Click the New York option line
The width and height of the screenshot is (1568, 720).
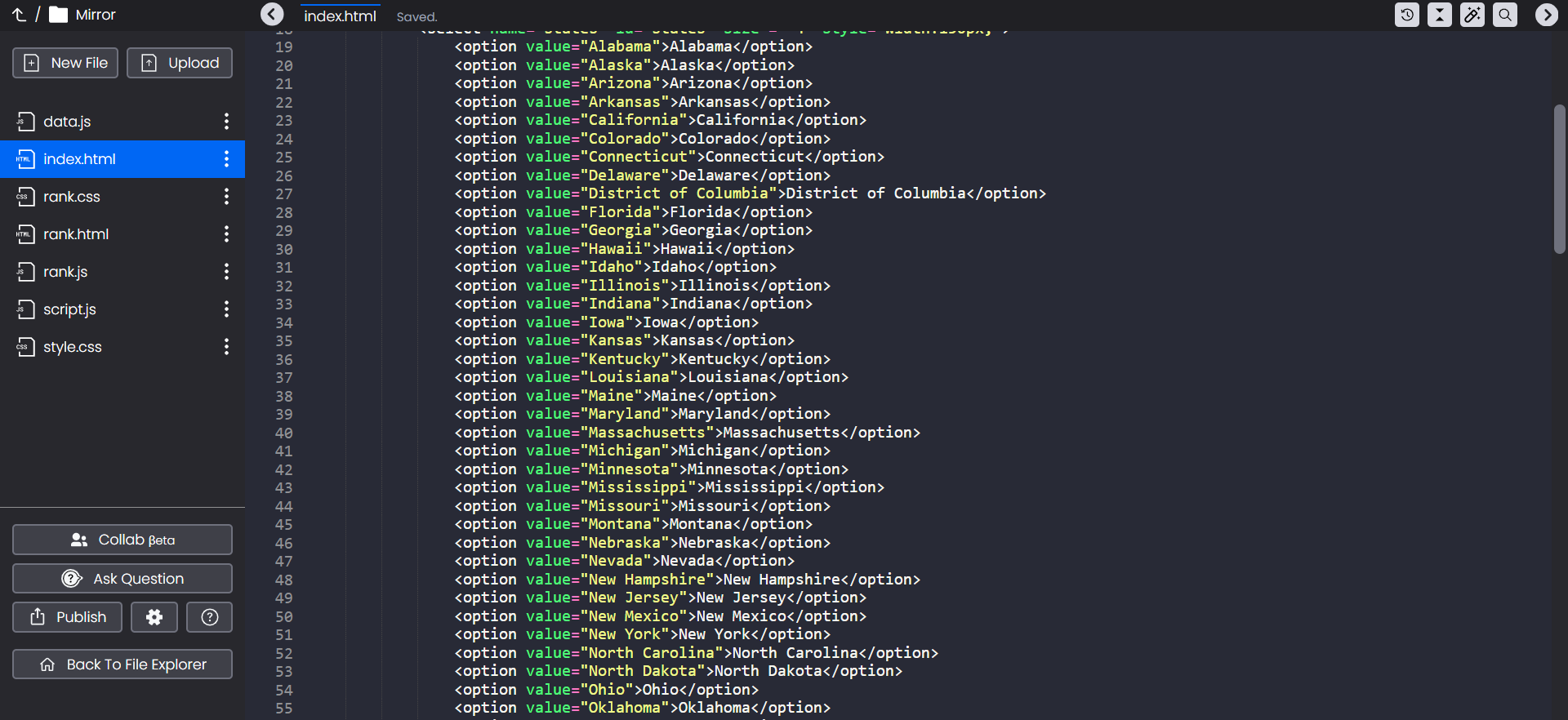pos(642,634)
